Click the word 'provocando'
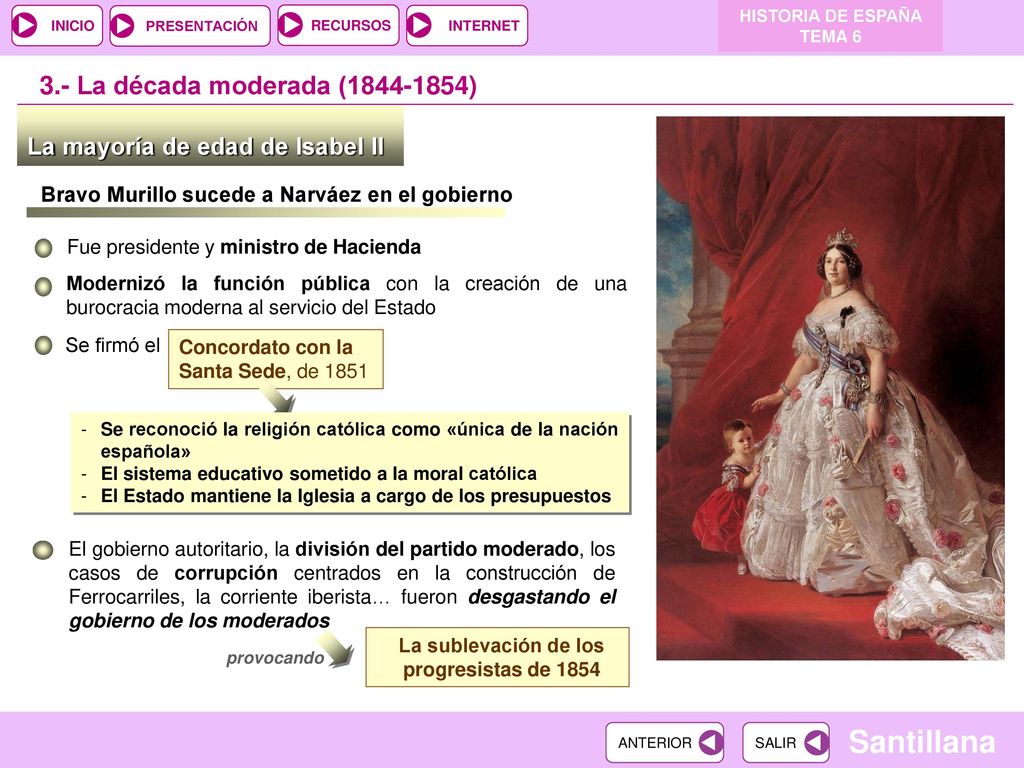Image resolution: width=1024 pixels, height=768 pixels. point(275,658)
